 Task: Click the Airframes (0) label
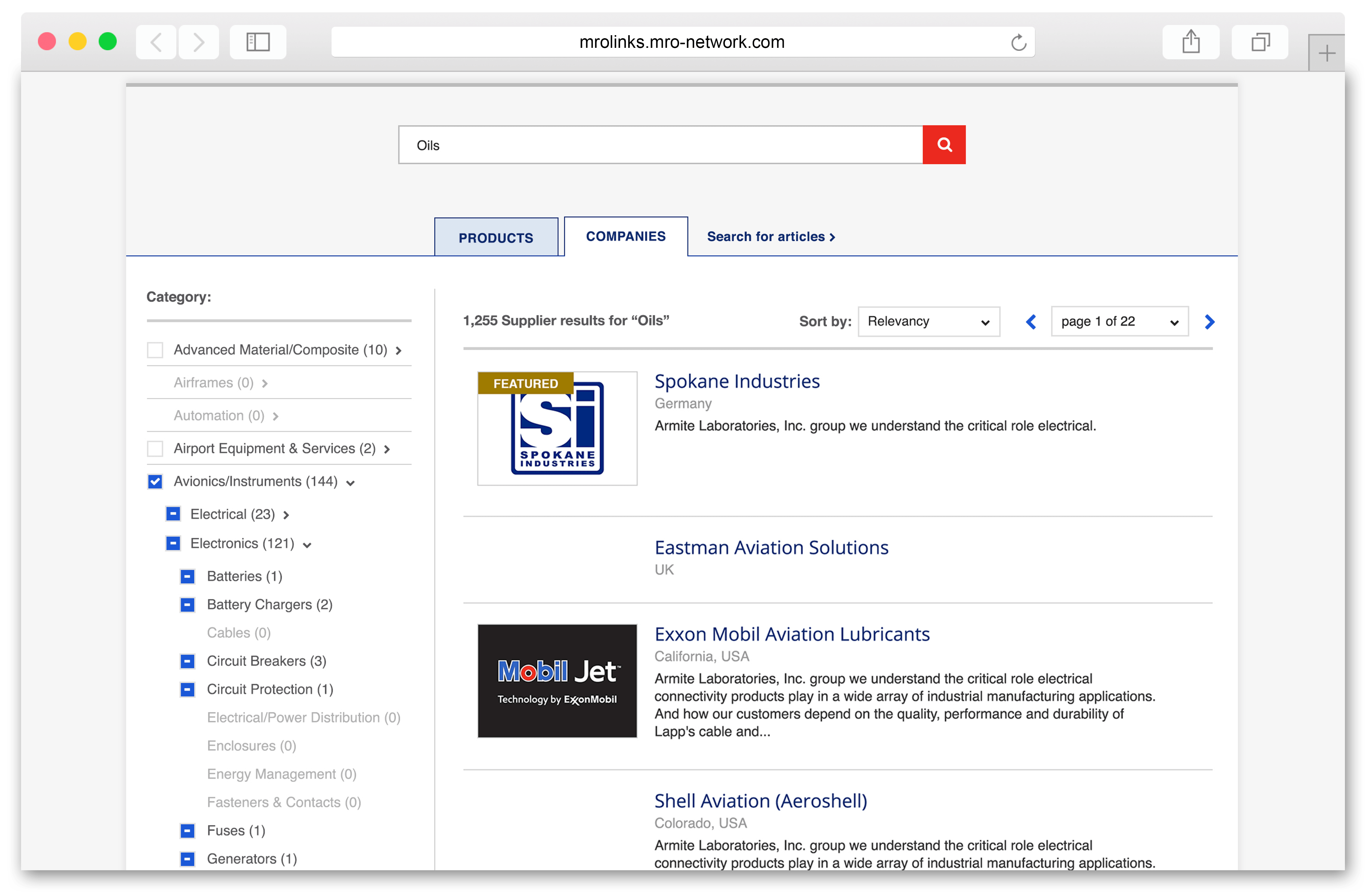[213, 383]
